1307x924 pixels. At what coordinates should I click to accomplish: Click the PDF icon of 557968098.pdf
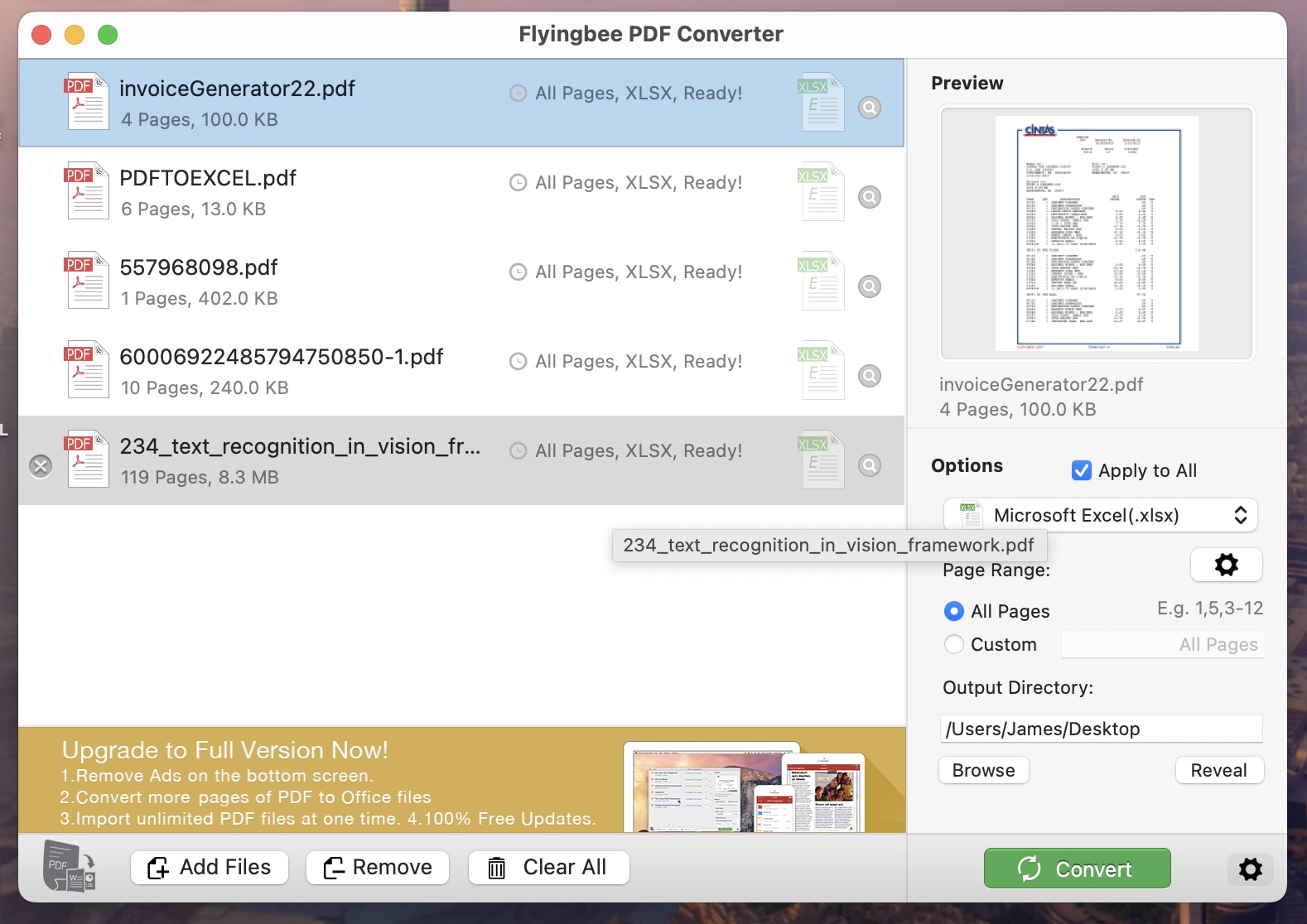(x=87, y=281)
